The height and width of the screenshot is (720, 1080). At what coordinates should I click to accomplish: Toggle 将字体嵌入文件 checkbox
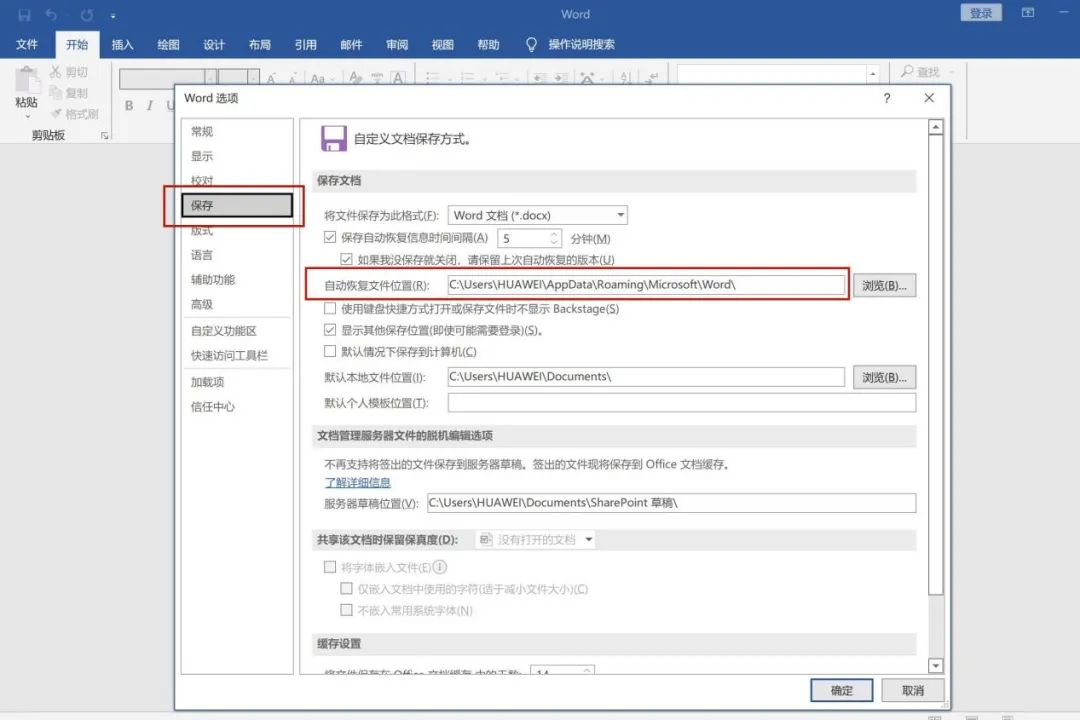(330, 566)
